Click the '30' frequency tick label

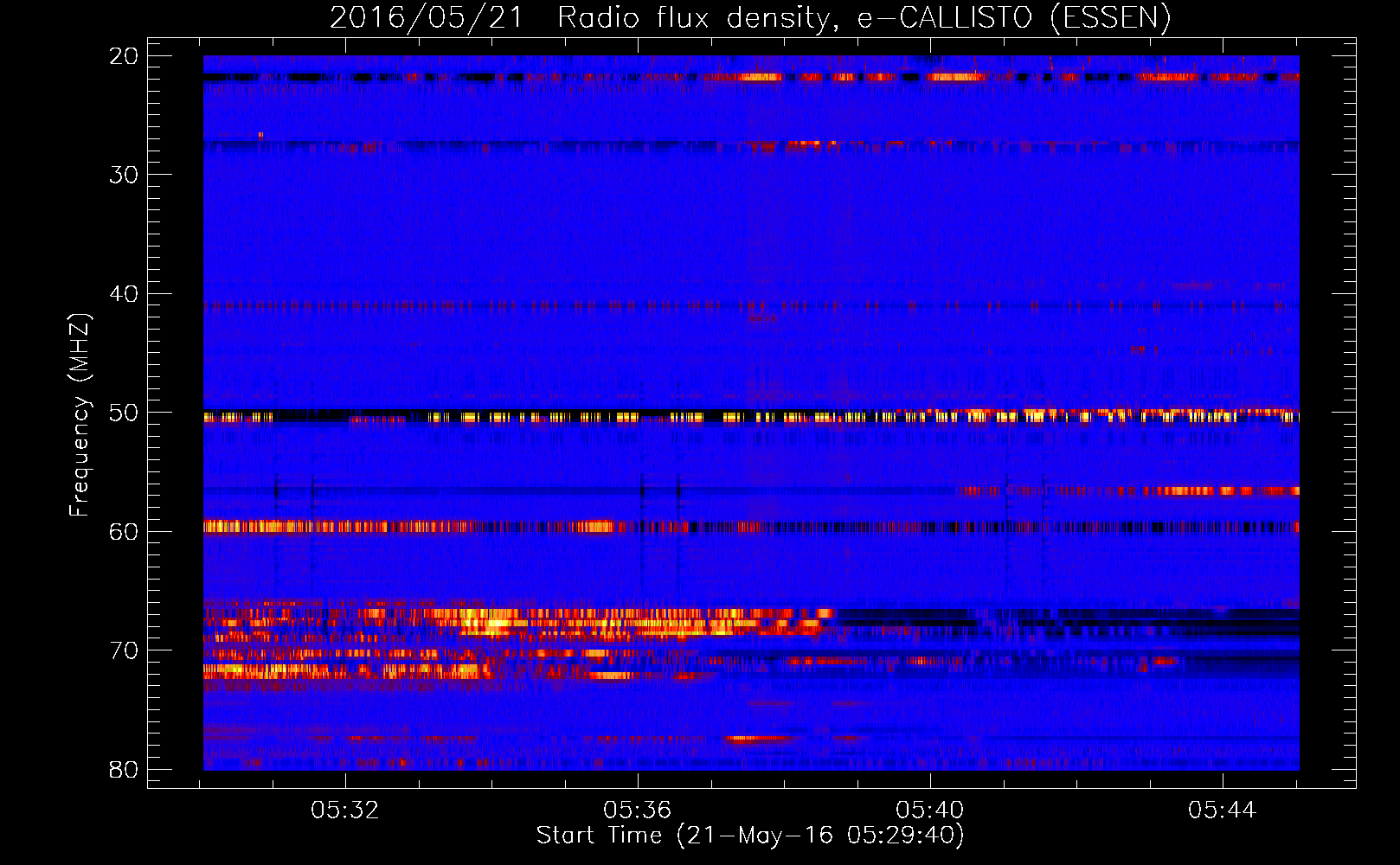[124, 175]
